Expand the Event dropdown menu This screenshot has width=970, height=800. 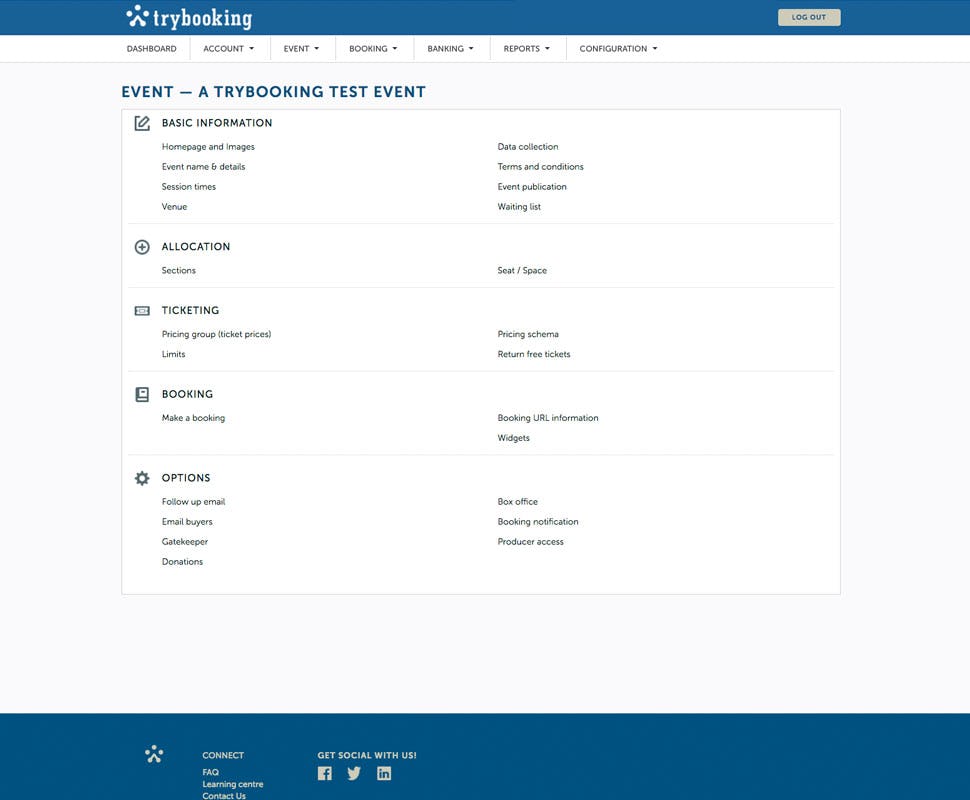(302, 48)
